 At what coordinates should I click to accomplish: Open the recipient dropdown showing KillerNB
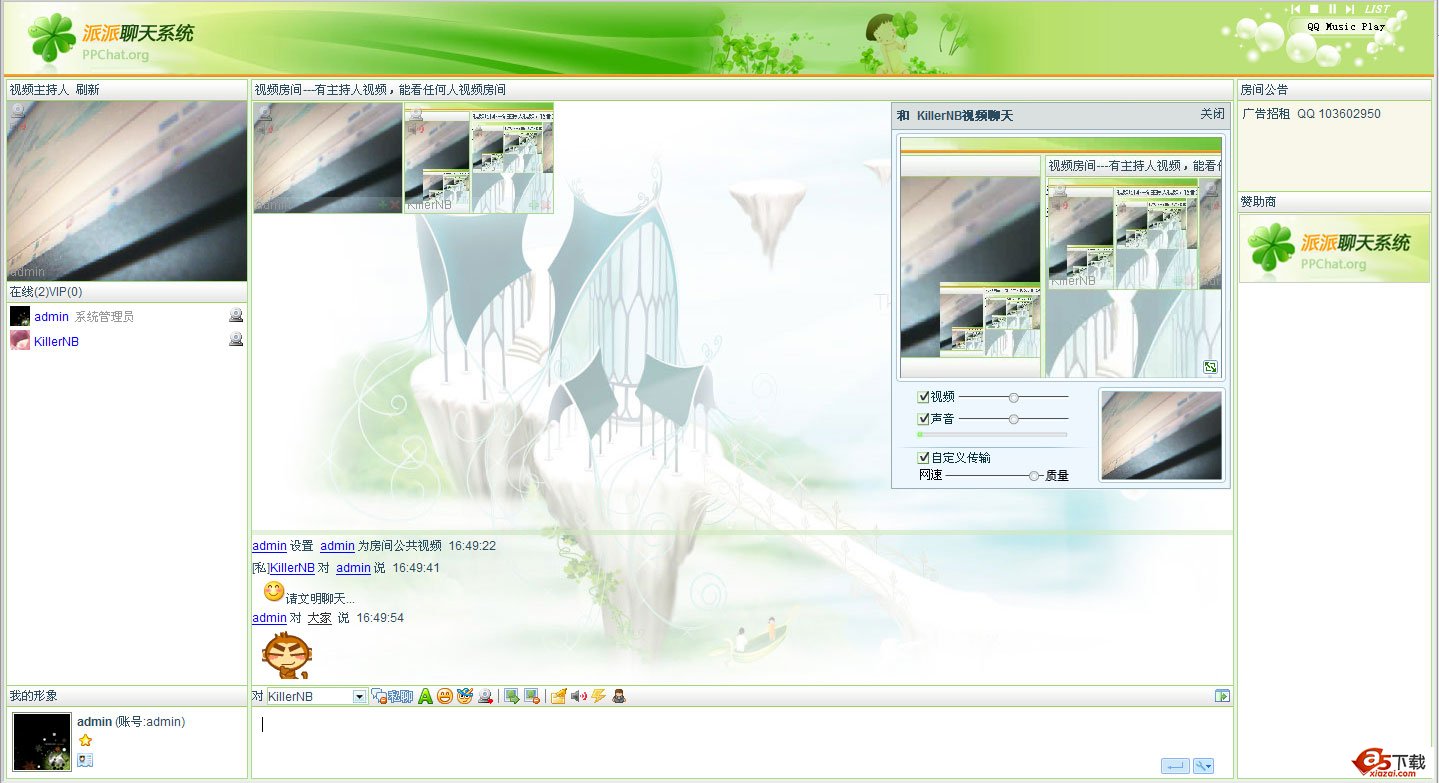[x=317, y=696]
